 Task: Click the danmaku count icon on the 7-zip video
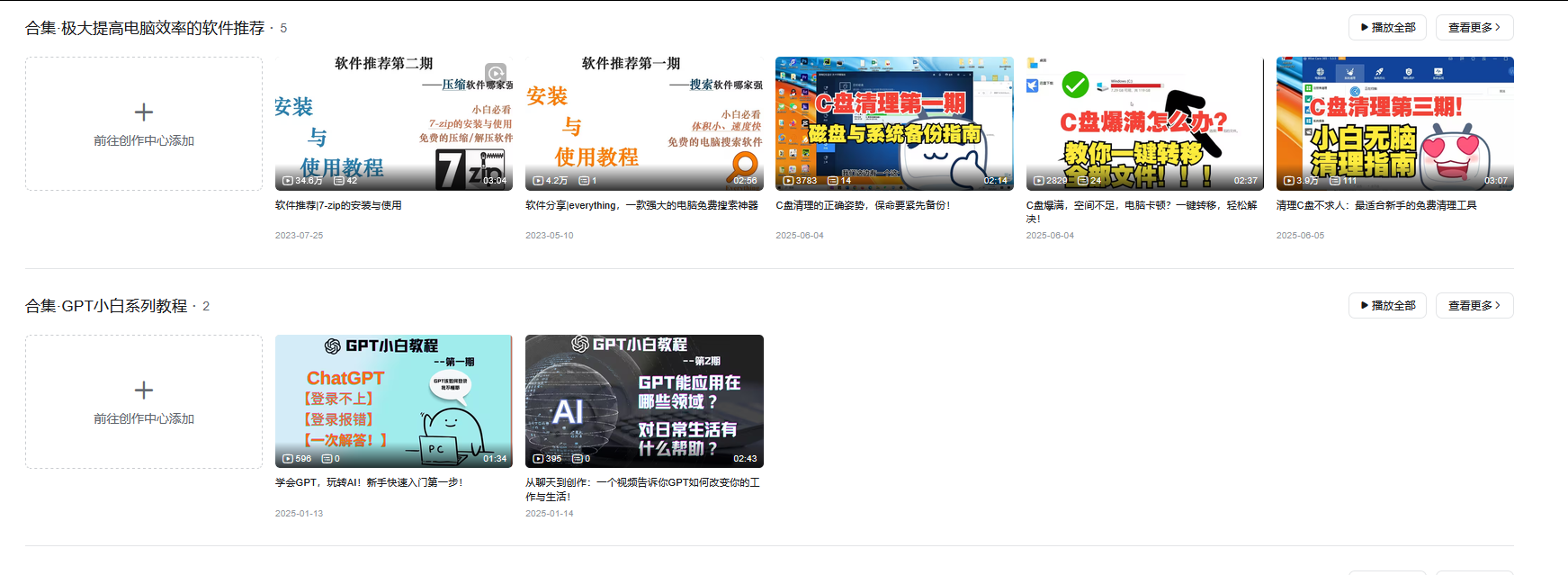(x=339, y=181)
